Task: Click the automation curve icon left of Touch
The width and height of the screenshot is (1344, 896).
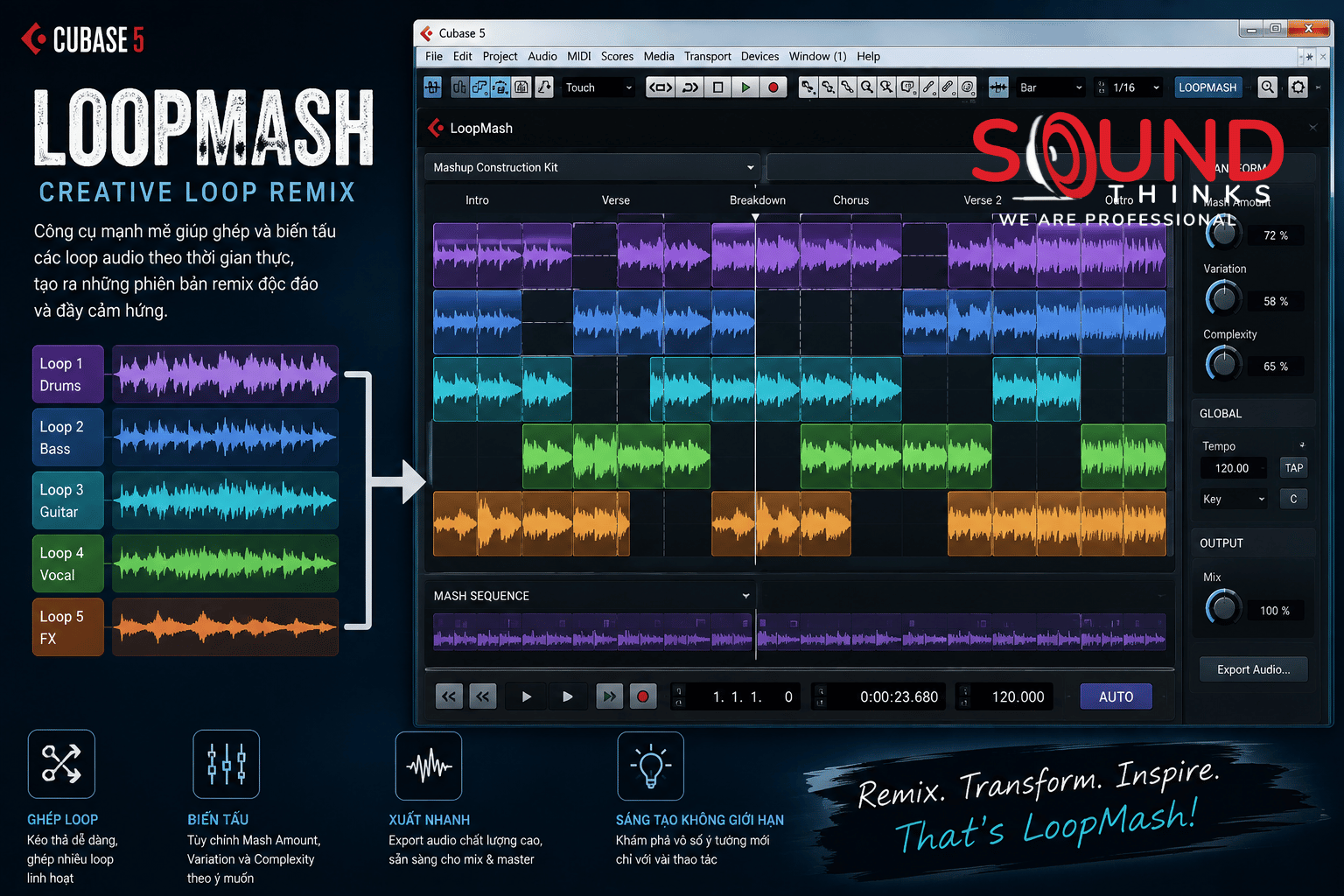Action: coord(544,87)
